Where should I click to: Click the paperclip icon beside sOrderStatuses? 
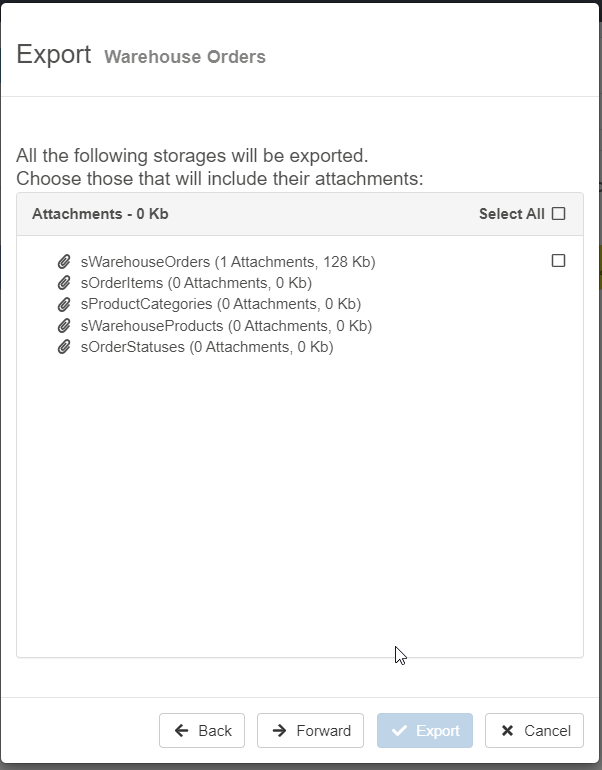point(65,347)
